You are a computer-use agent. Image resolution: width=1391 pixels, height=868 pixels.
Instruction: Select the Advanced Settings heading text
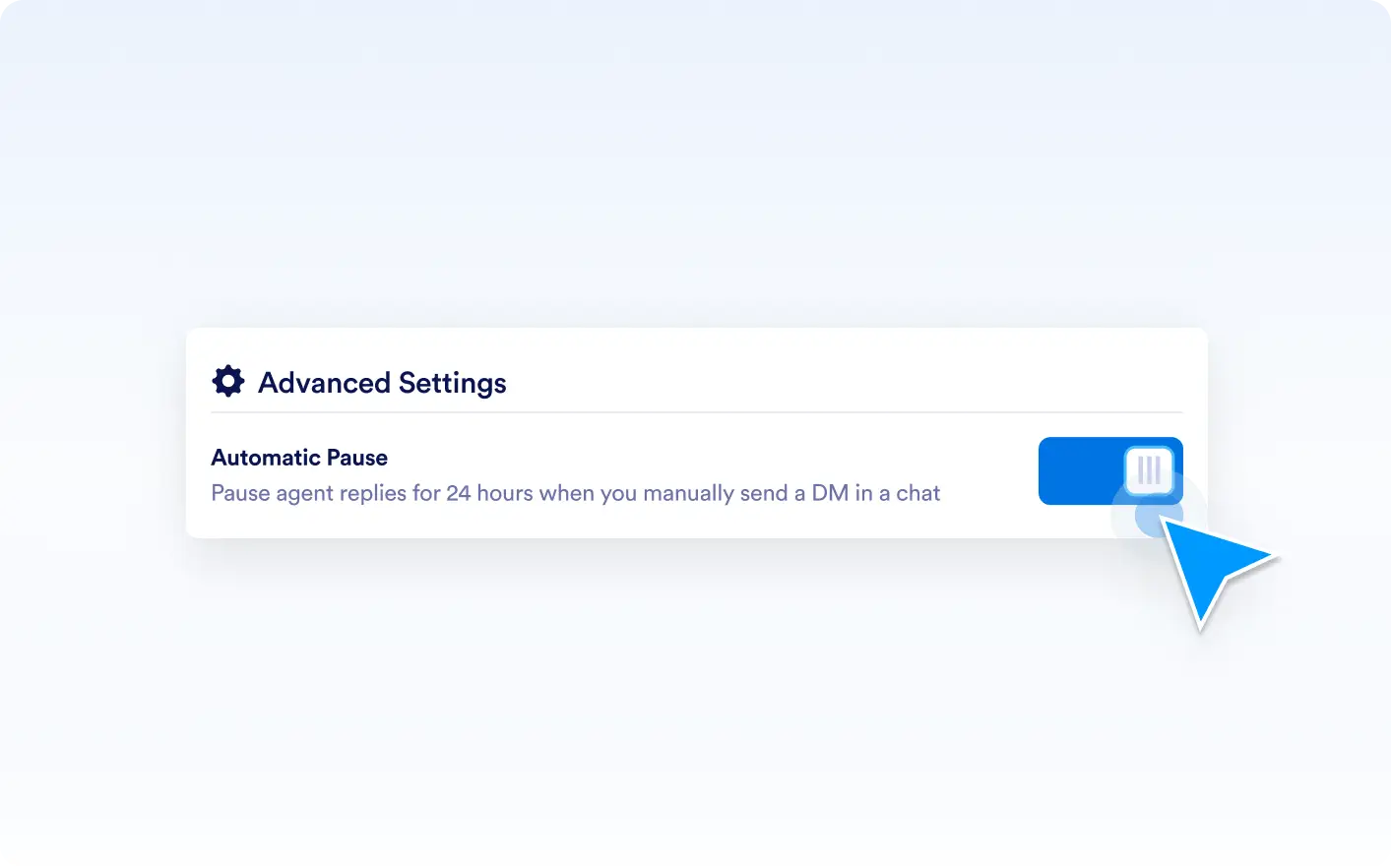(382, 383)
